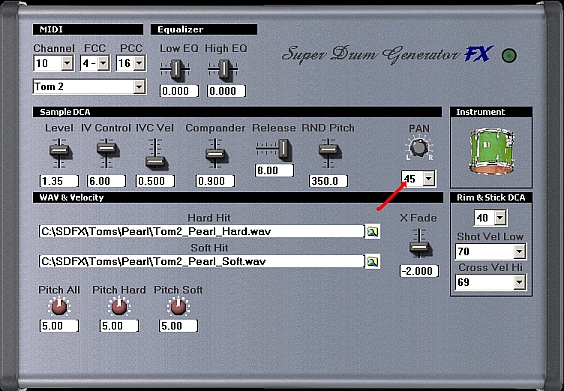Open the PAN value dropdown arrow
Screen dimensions: 564x391
tap(429, 178)
